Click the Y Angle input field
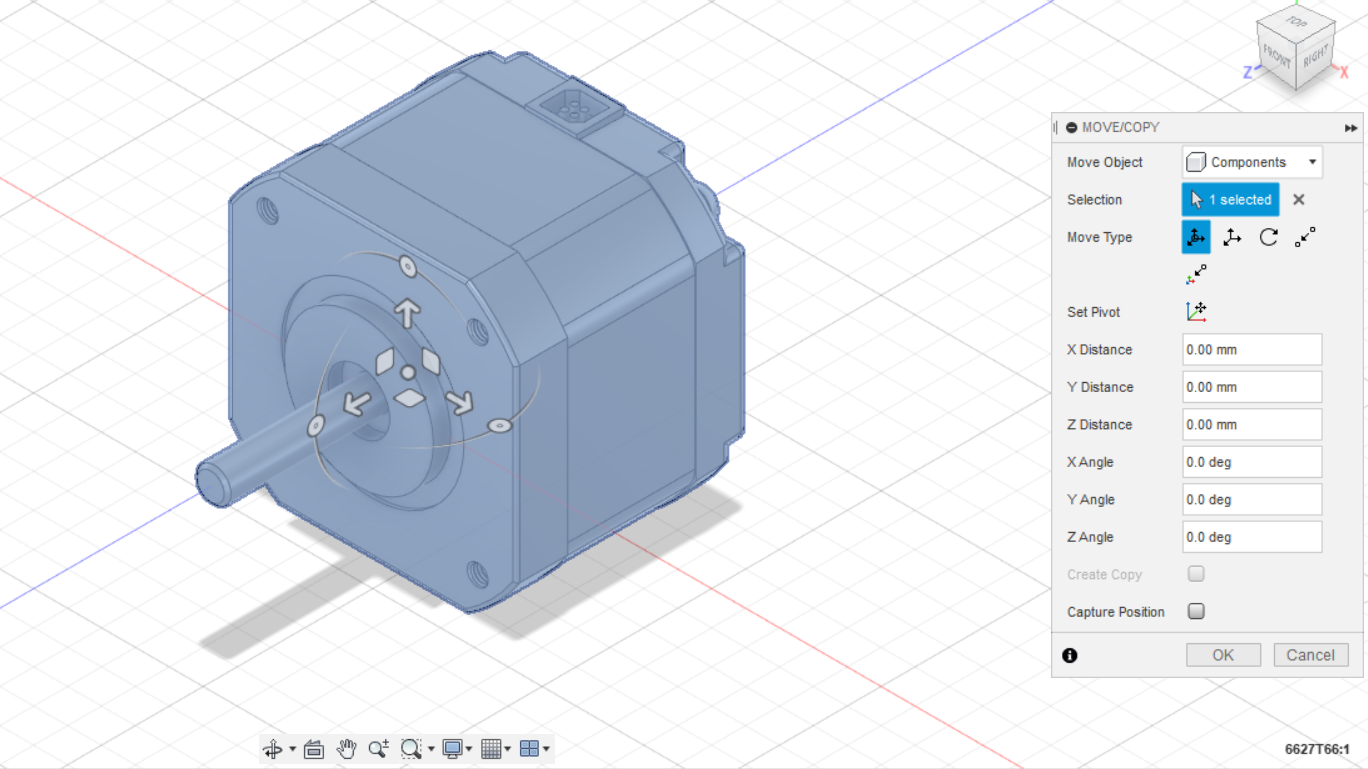Image resolution: width=1368 pixels, height=769 pixels. (1252, 499)
